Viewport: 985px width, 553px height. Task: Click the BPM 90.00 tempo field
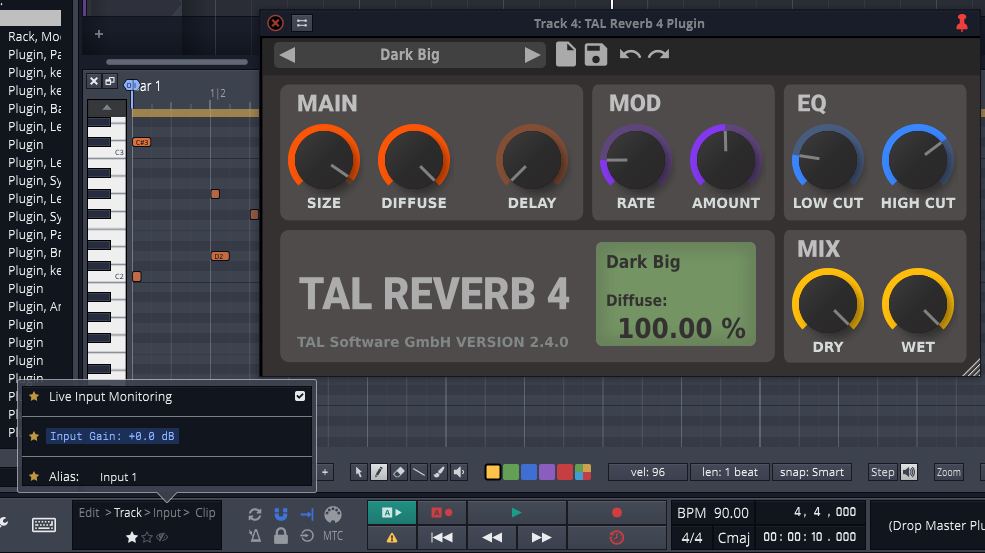click(x=713, y=513)
